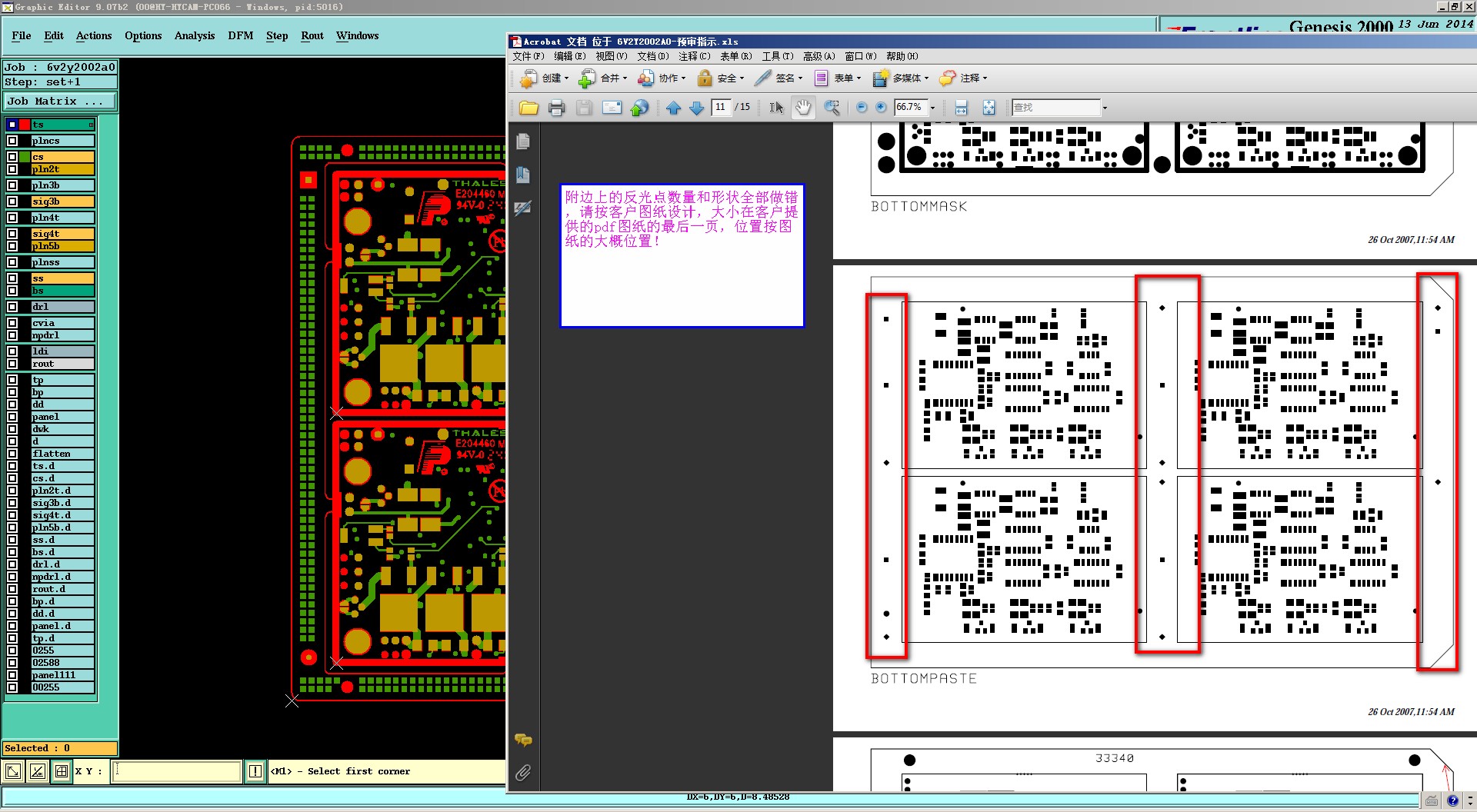Click the marquee zoom magnifier tool
The image size is (1477, 812).
(832, 108)
